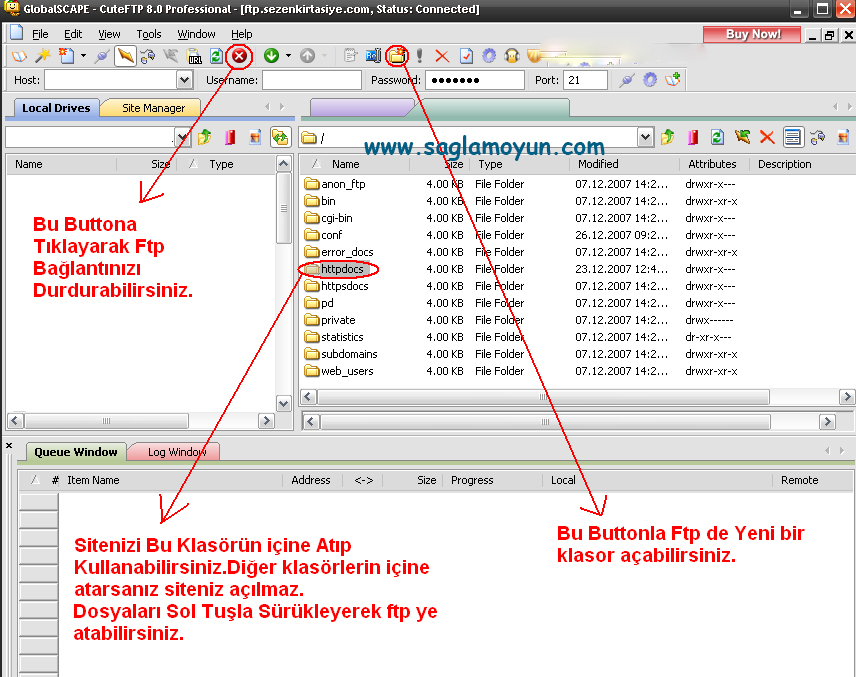Select the Queue Window tab
This screenshot has width=856, height=677.
(75, 452)
